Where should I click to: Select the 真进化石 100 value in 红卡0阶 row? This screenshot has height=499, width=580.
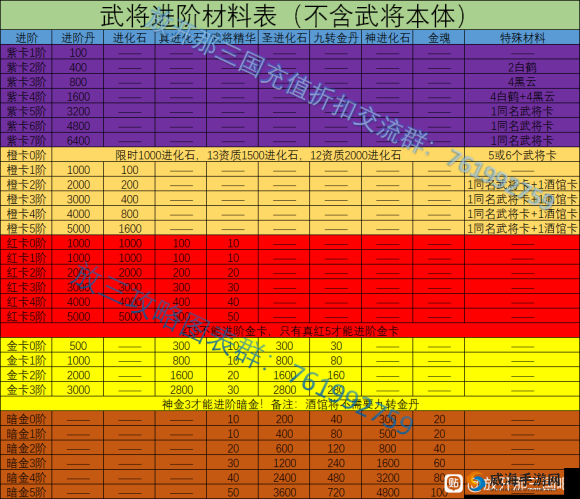[x=182, y=243]
